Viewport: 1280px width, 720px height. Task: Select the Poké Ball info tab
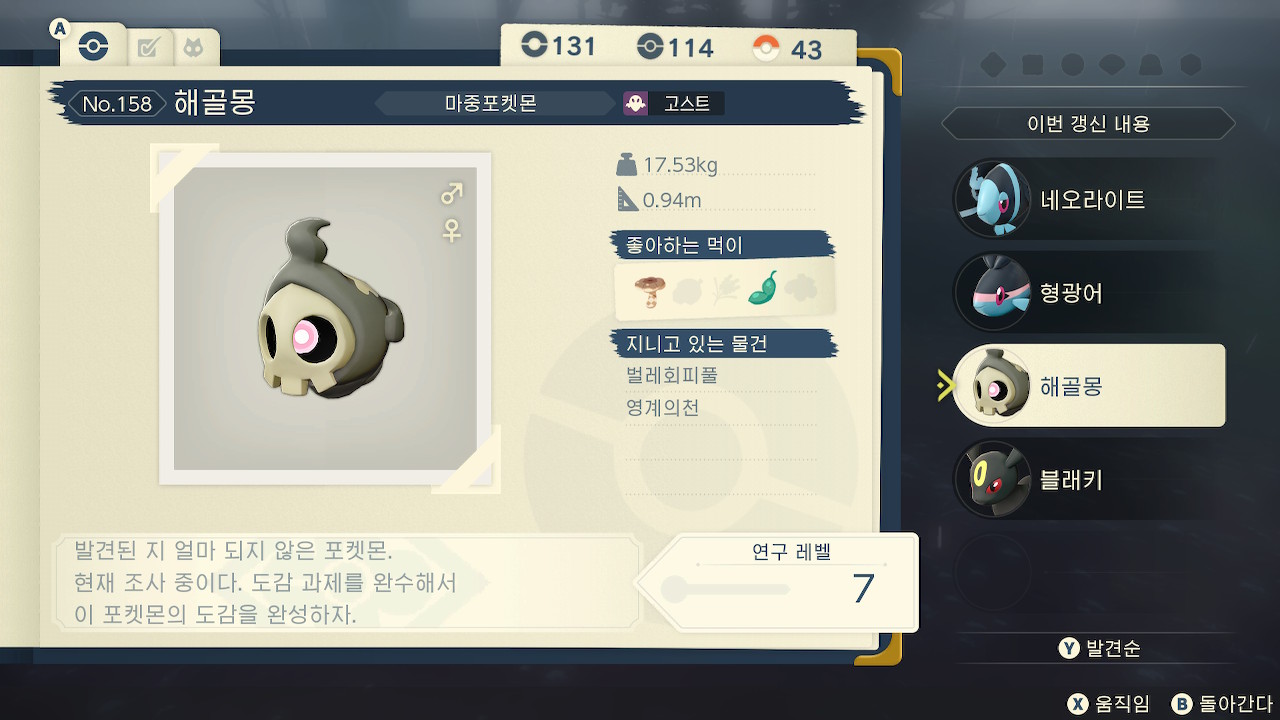coord(93,47)
